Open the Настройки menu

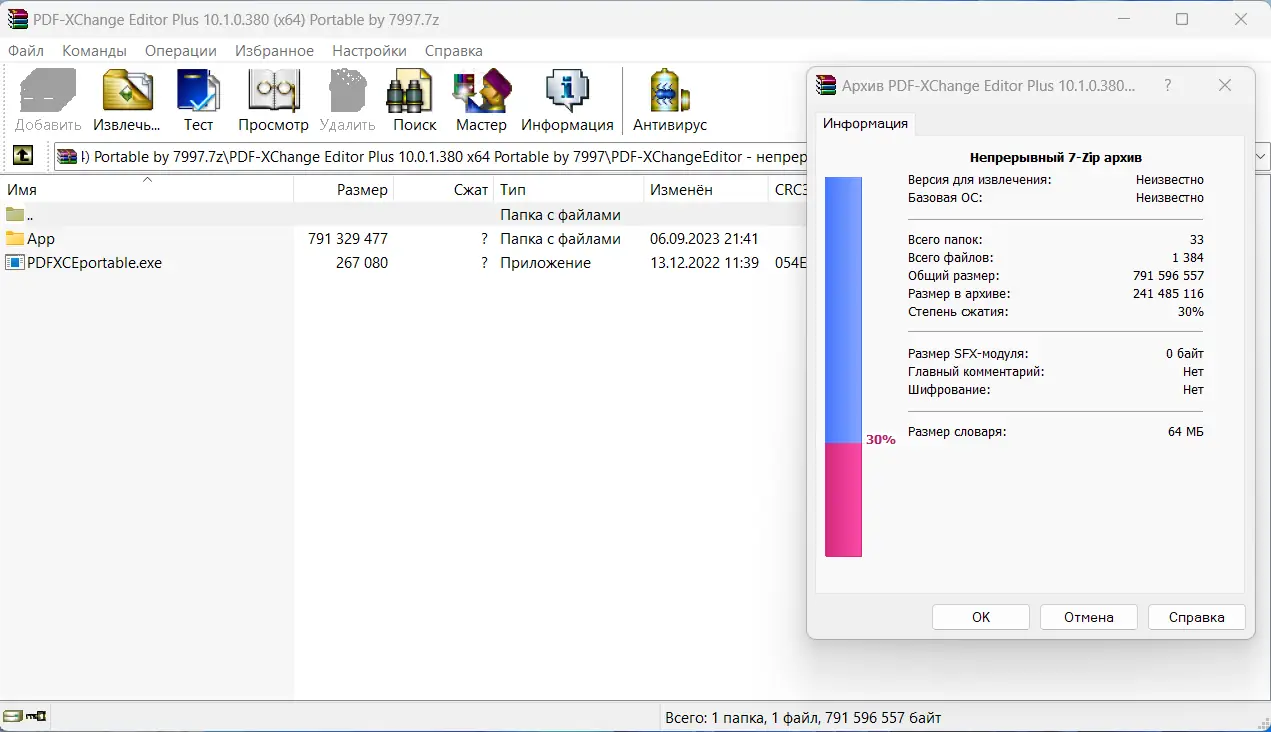tap(369, 50)
